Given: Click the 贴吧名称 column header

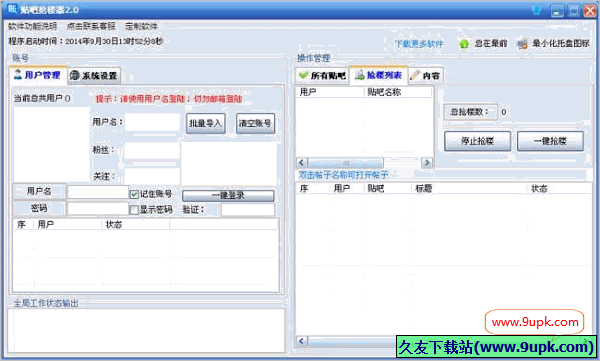Looking at the screenshot, I should point(398,92).
